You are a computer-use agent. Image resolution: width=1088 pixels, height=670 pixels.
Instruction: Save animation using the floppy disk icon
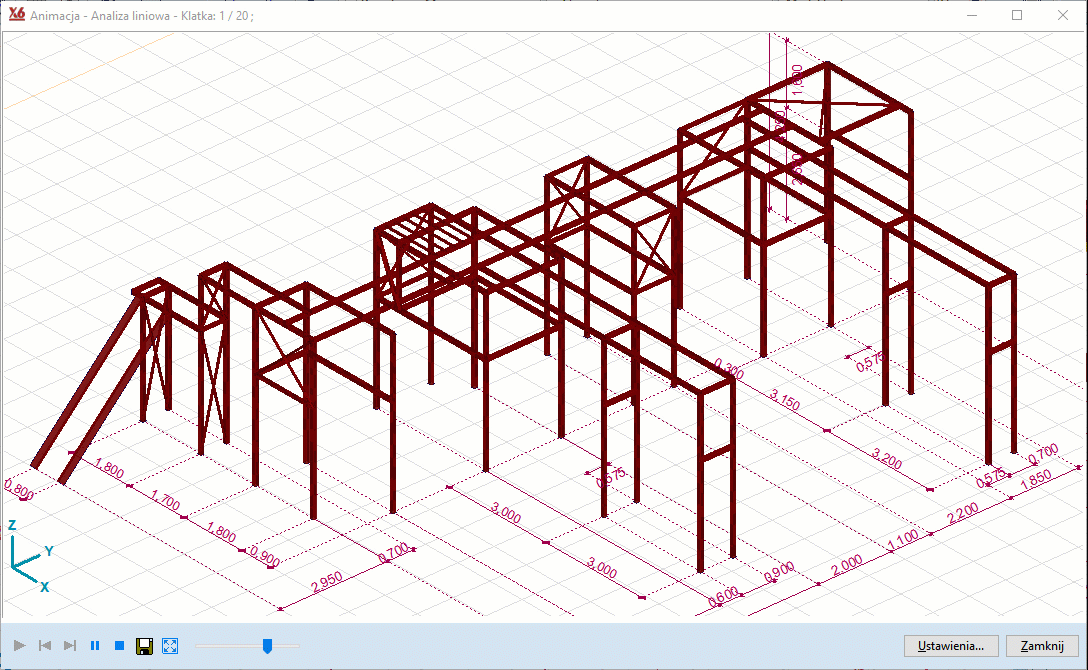144,646
